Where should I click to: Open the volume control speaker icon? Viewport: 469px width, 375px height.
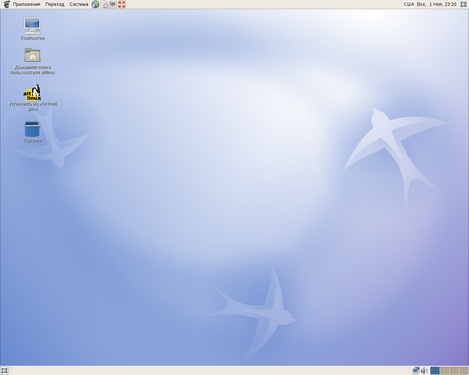coord(424,370)
